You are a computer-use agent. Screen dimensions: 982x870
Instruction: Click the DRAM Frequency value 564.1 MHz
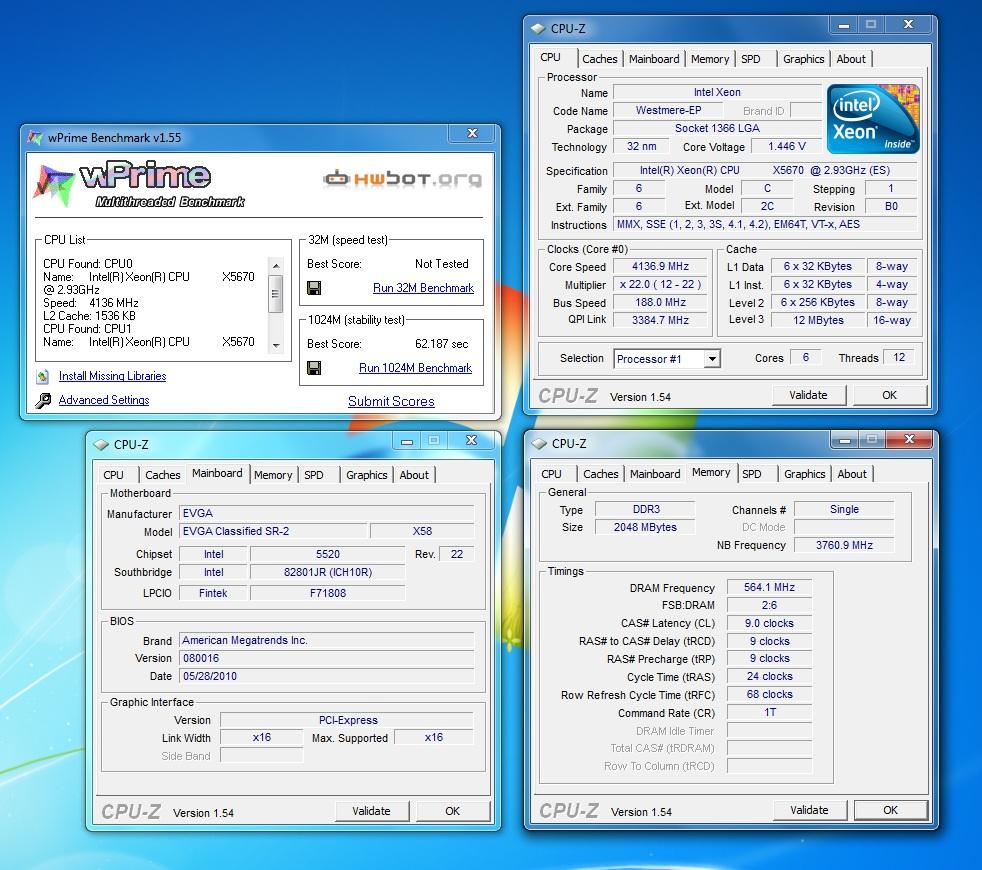(769, 588)
